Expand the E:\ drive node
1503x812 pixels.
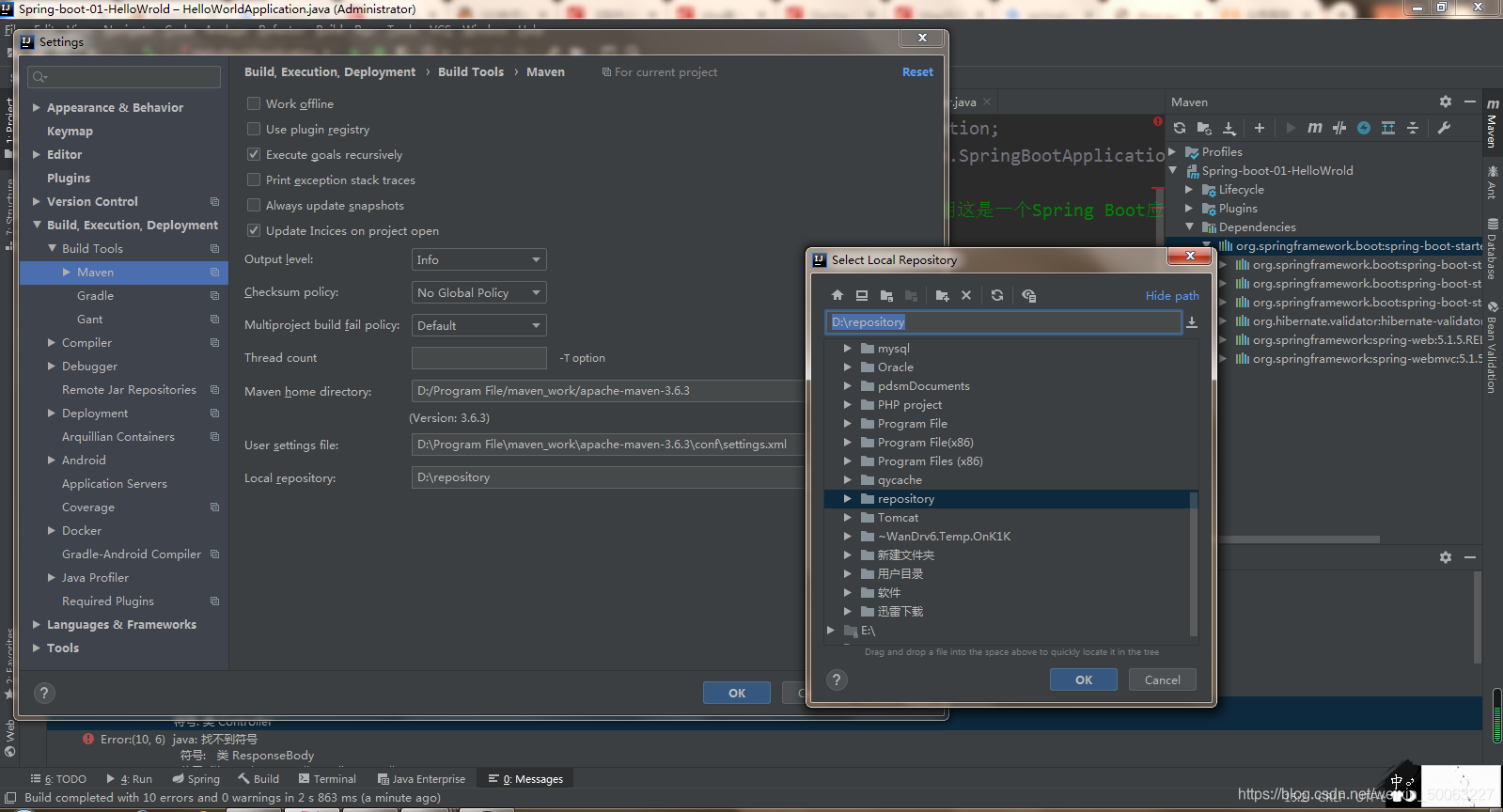[830, 630]
